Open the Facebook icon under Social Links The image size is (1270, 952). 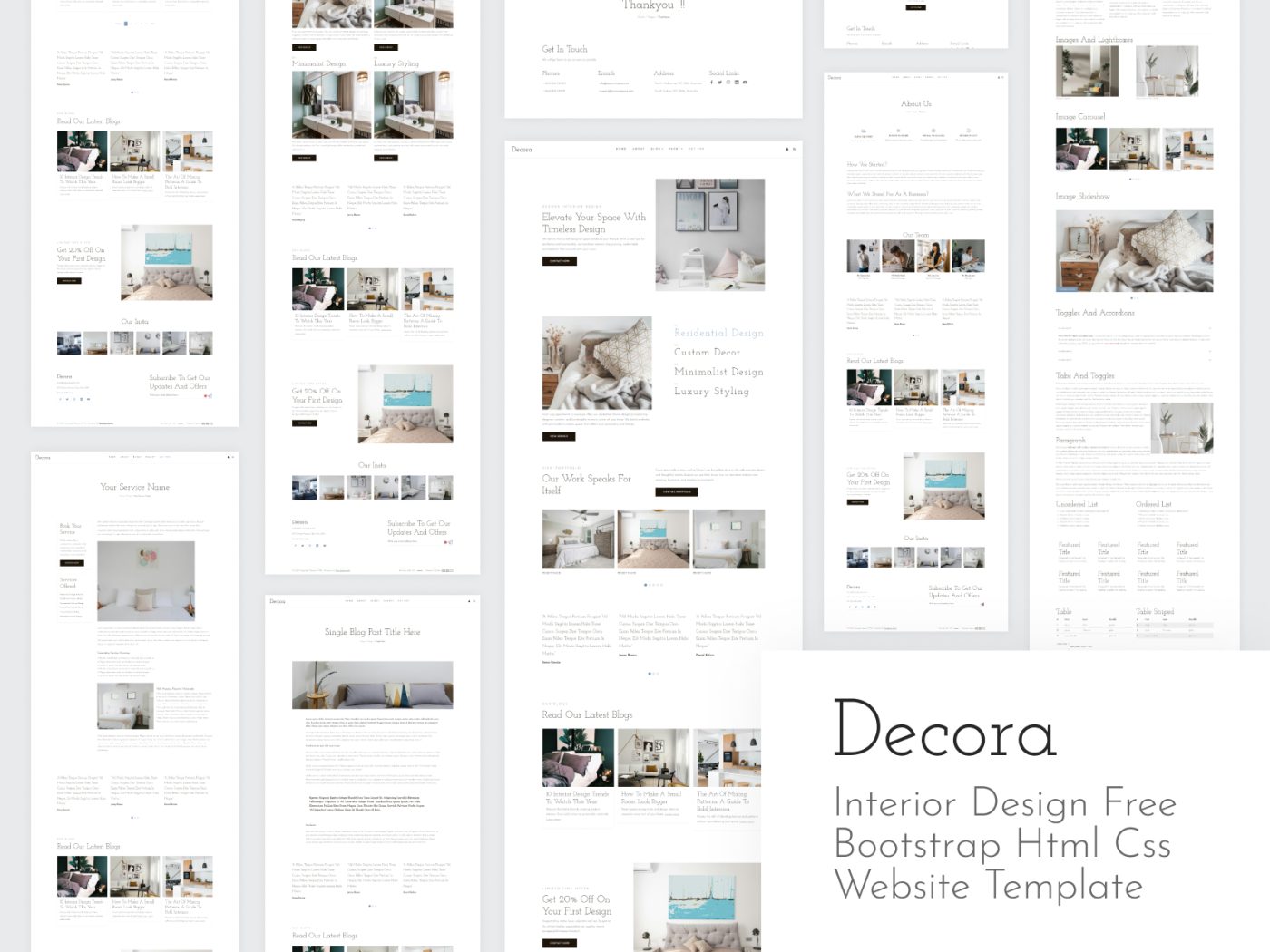tap(711, 82)
